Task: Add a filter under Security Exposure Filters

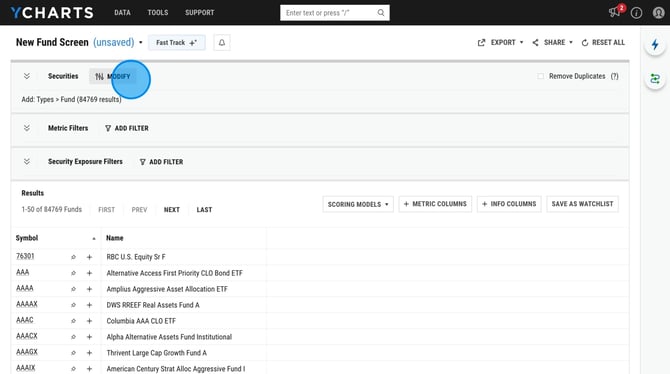Action: [161, 162]
